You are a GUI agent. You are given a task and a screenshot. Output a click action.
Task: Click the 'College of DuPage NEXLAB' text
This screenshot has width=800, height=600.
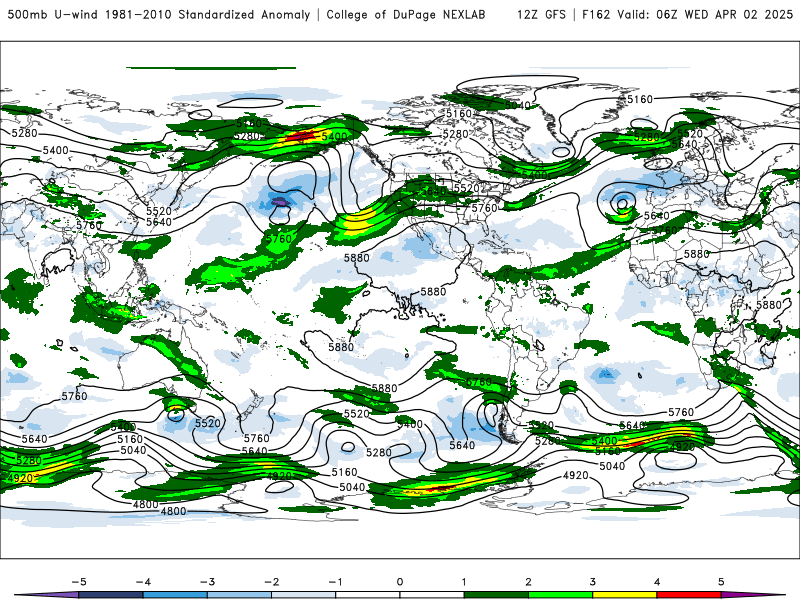(x=406, y=14)
